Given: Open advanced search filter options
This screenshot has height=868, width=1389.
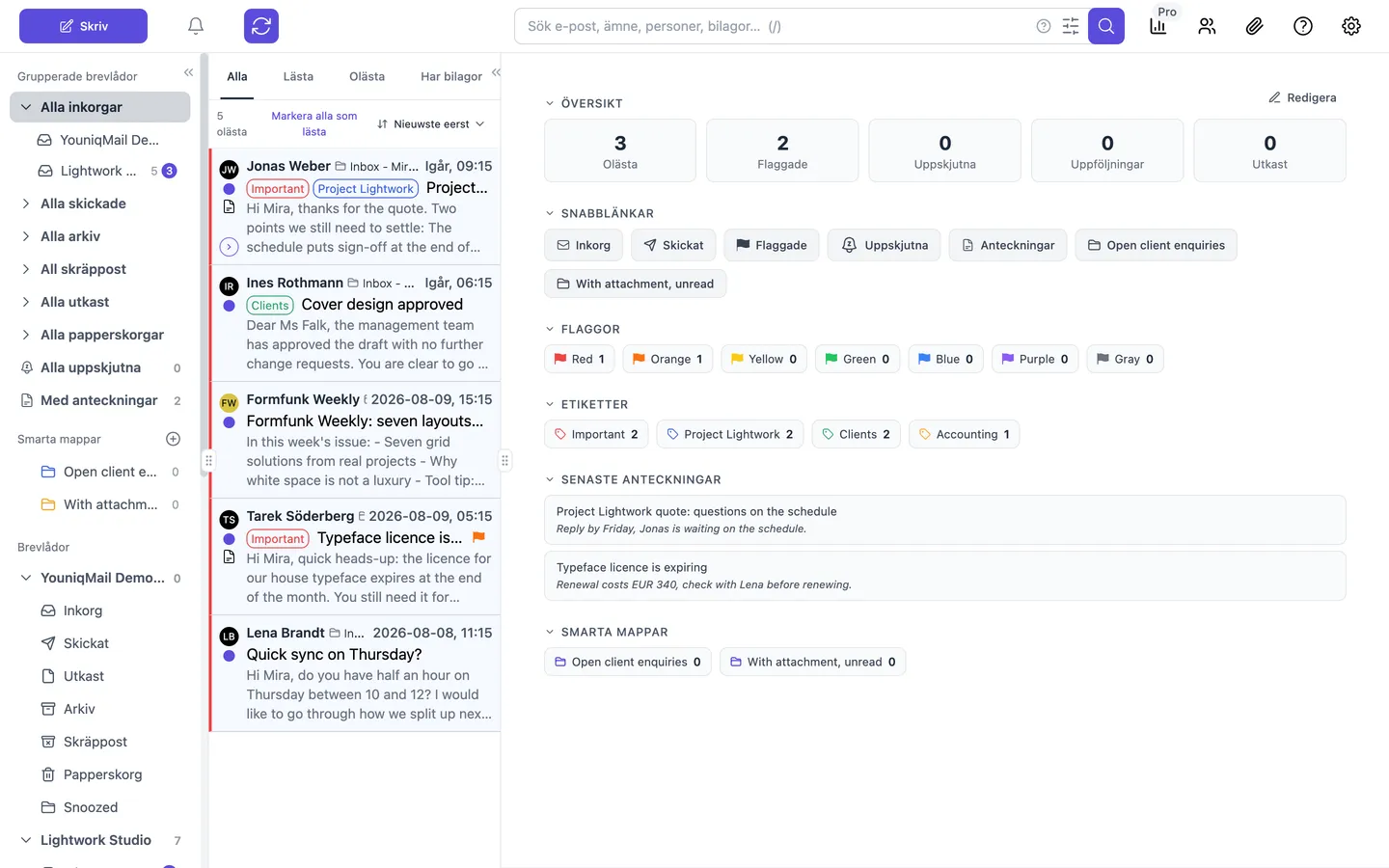Looking at the screenshot, I should click(x=1071, y=26).
